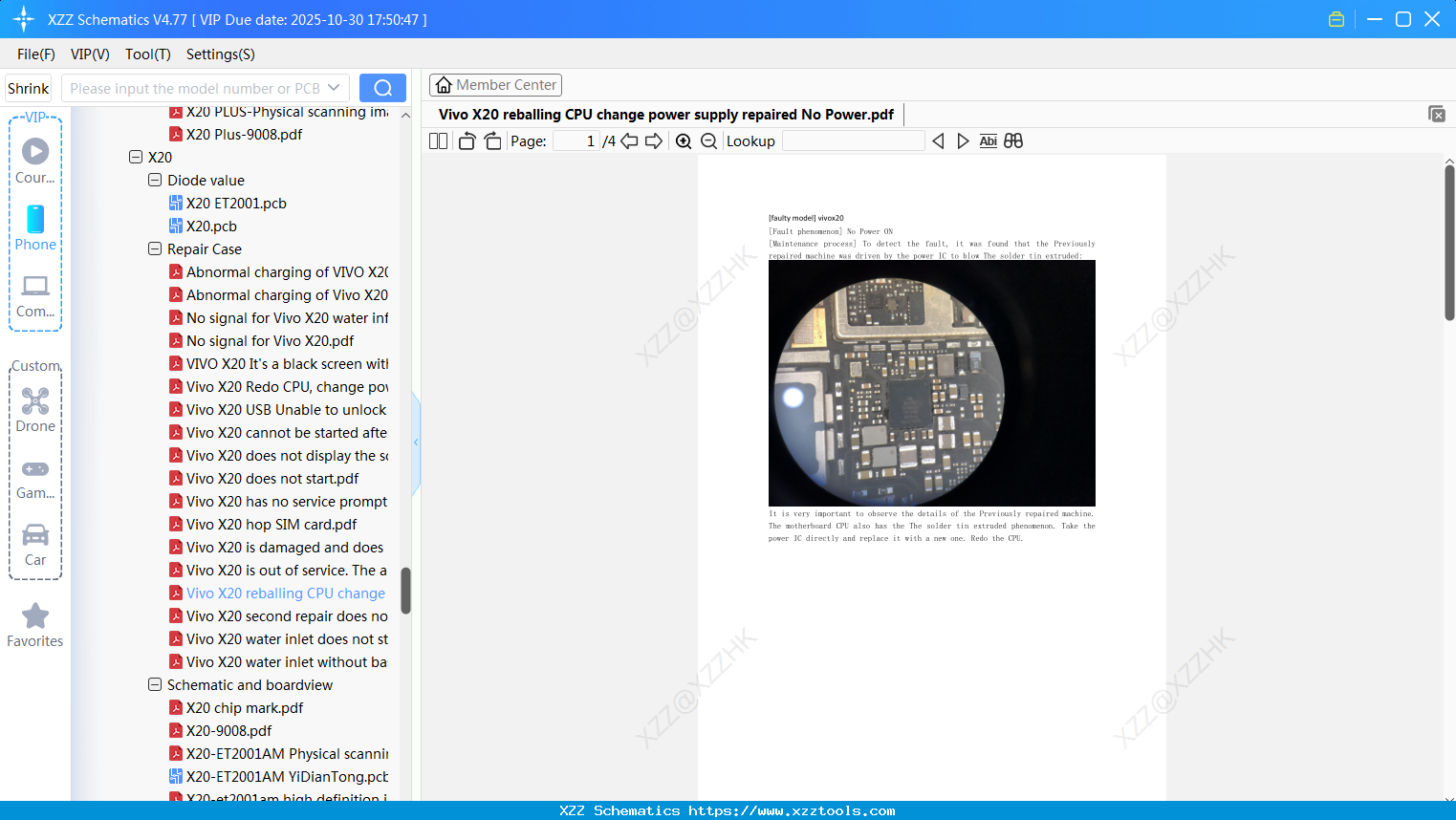
Task: Open the Courses section in VIP sidebar
Action: coord(35,162)
